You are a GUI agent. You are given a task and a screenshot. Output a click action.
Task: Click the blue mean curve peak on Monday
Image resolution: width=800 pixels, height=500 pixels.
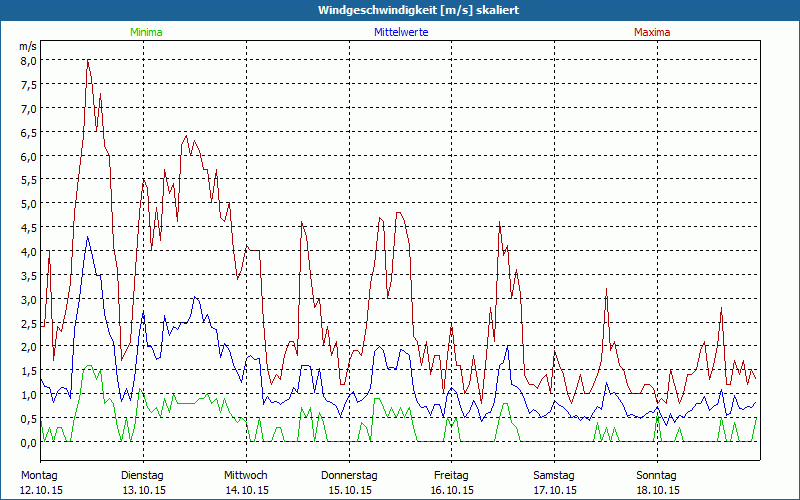point(88,237)
